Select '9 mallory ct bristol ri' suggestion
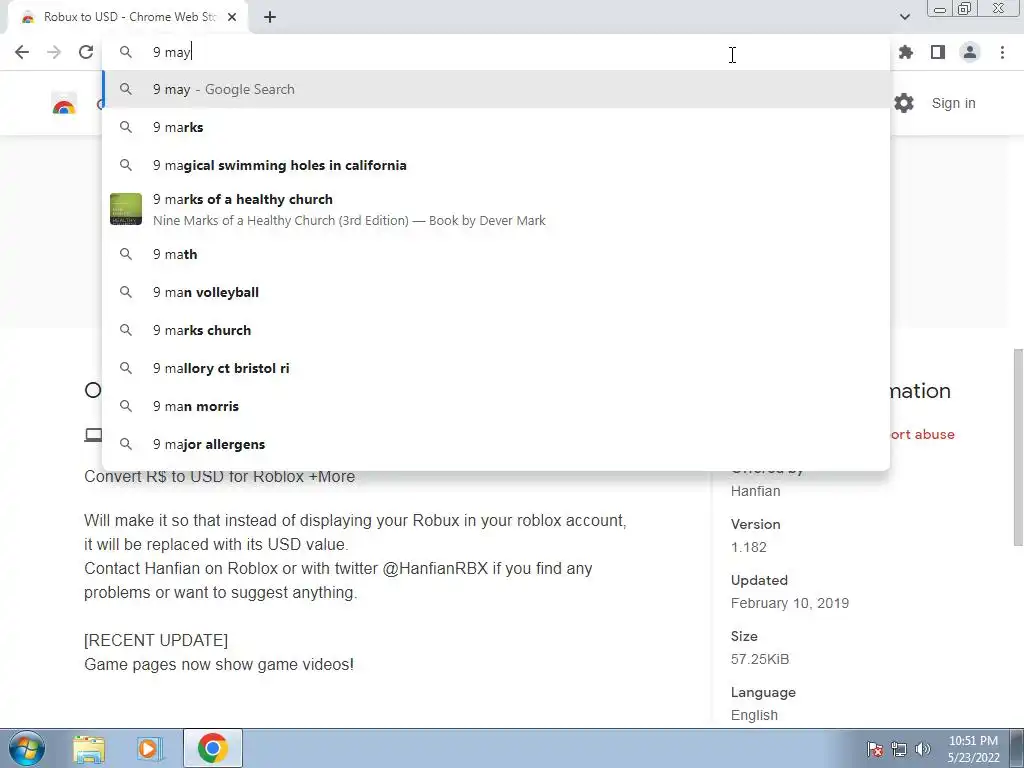Screen dimensions: 1024x768 pos(496,368)
